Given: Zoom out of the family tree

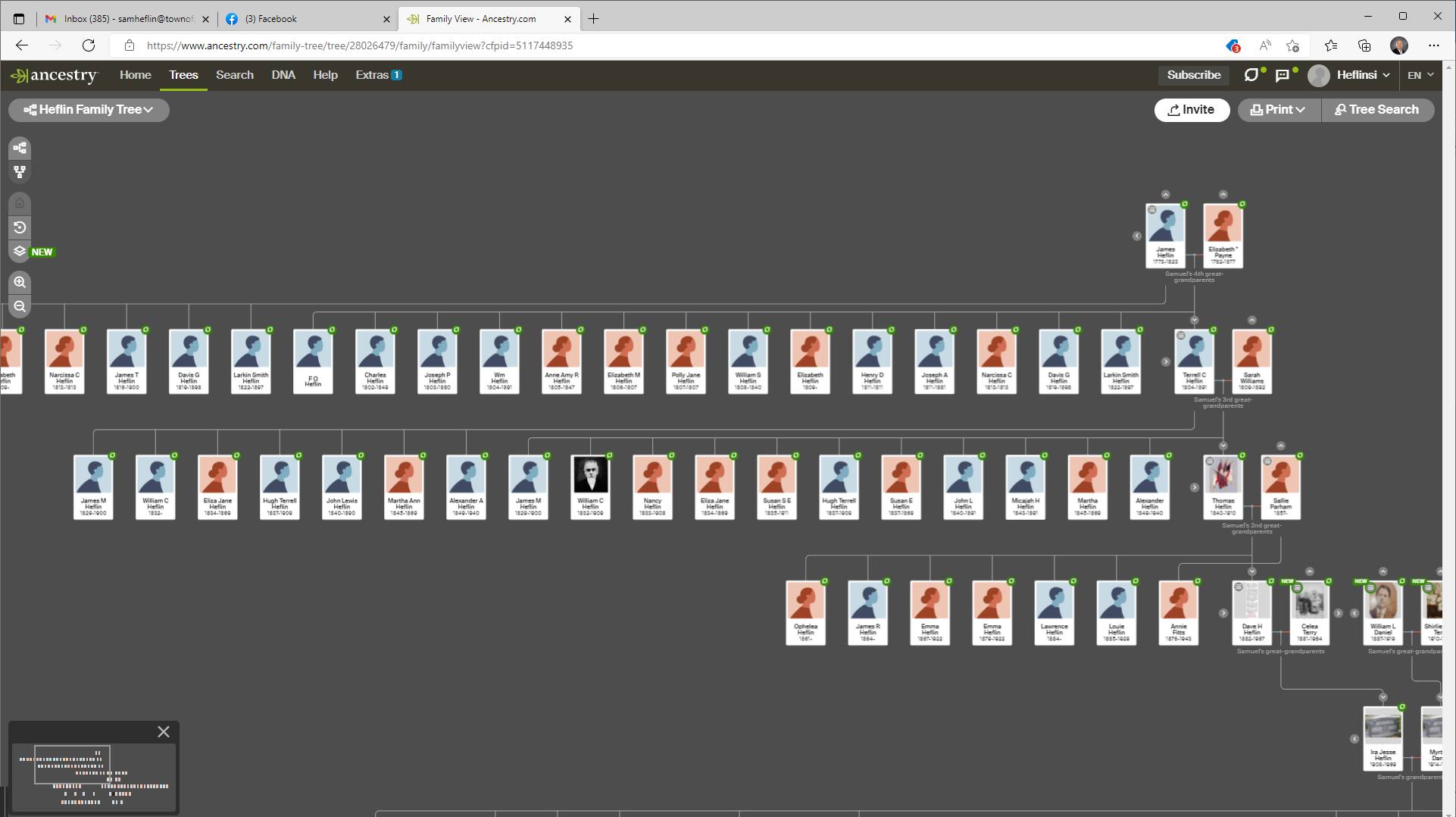Looking at the screenshot, I should point(20,307).
